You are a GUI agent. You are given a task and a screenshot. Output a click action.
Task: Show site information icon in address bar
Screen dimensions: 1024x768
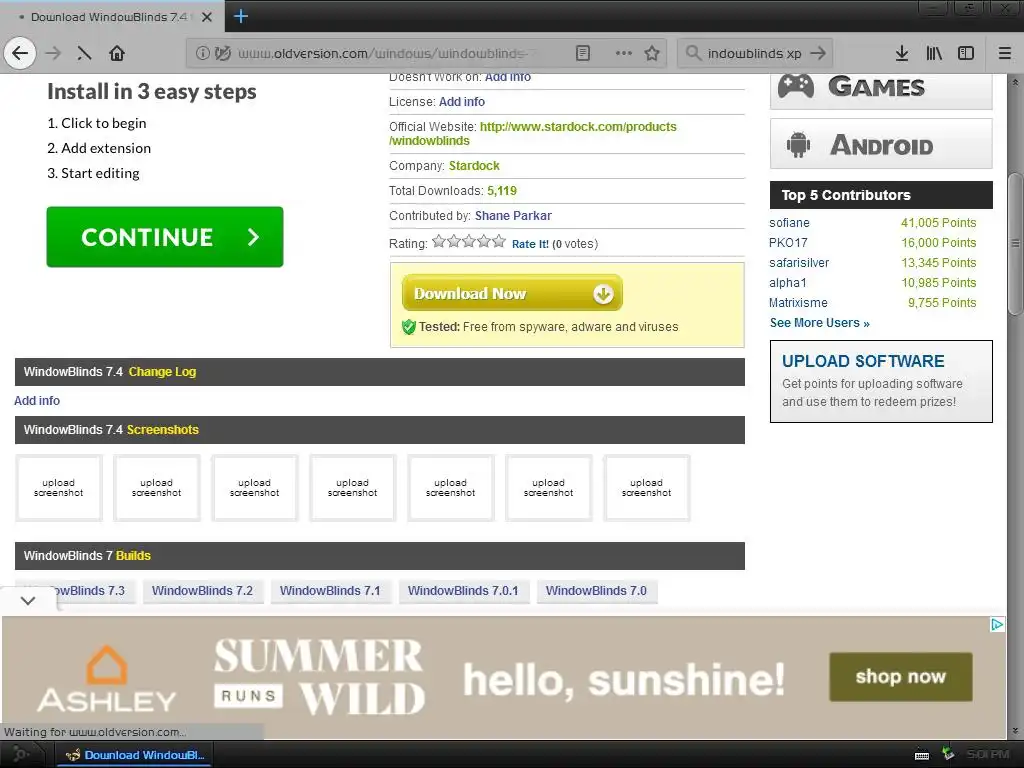pos(202,53)
